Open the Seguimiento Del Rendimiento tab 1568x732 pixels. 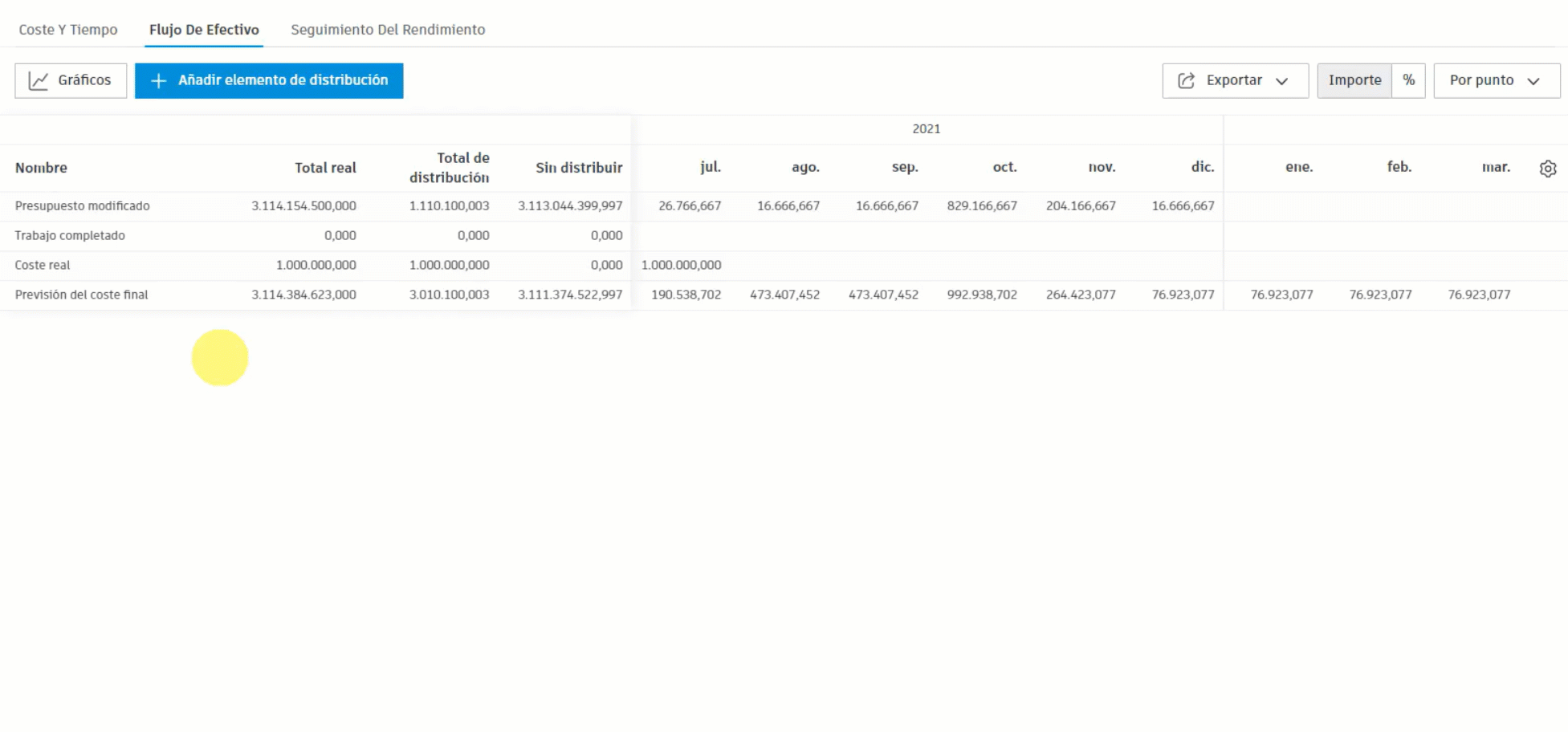(x=388, y=30)
